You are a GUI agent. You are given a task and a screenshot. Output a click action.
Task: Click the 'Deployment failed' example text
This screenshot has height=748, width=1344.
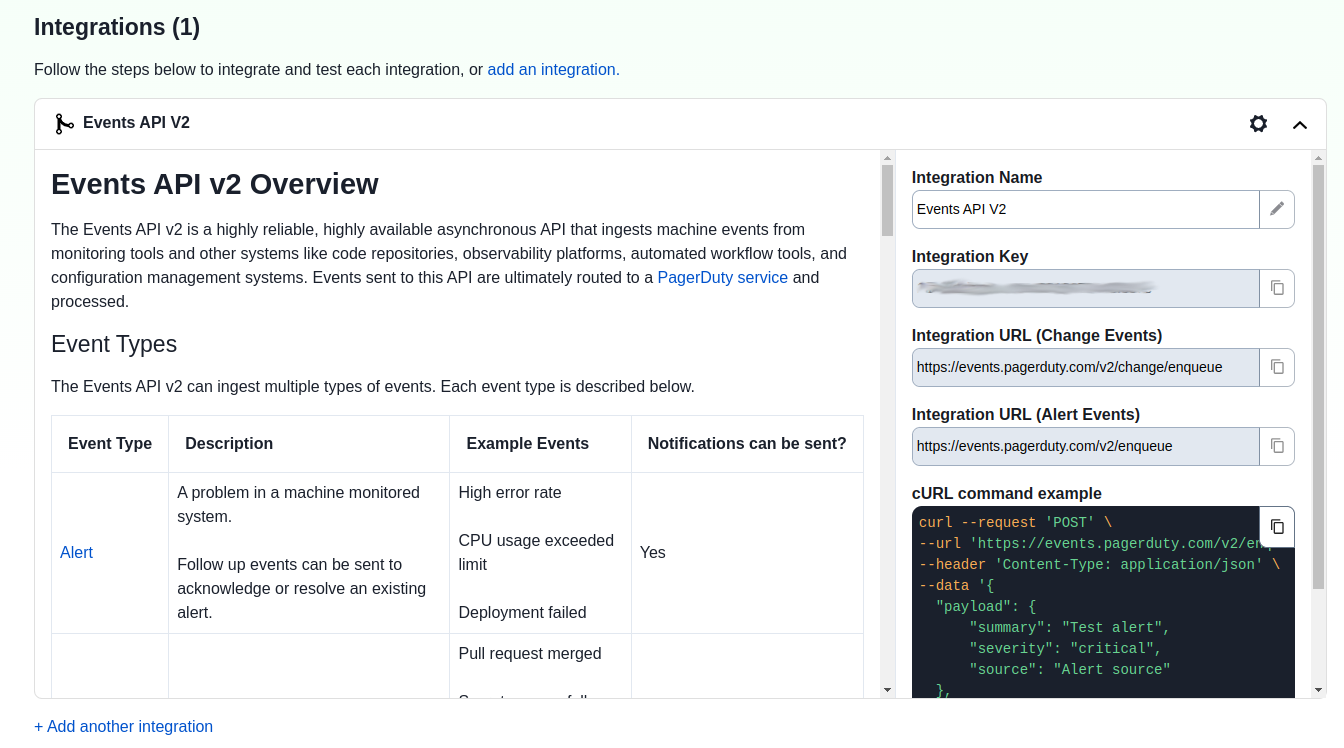pos(522,613)
